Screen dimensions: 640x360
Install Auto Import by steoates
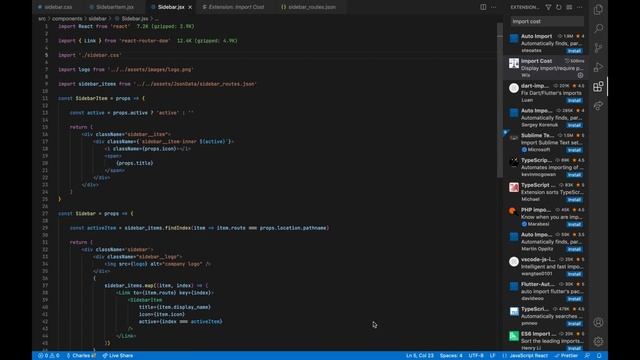tap(574, 51)
